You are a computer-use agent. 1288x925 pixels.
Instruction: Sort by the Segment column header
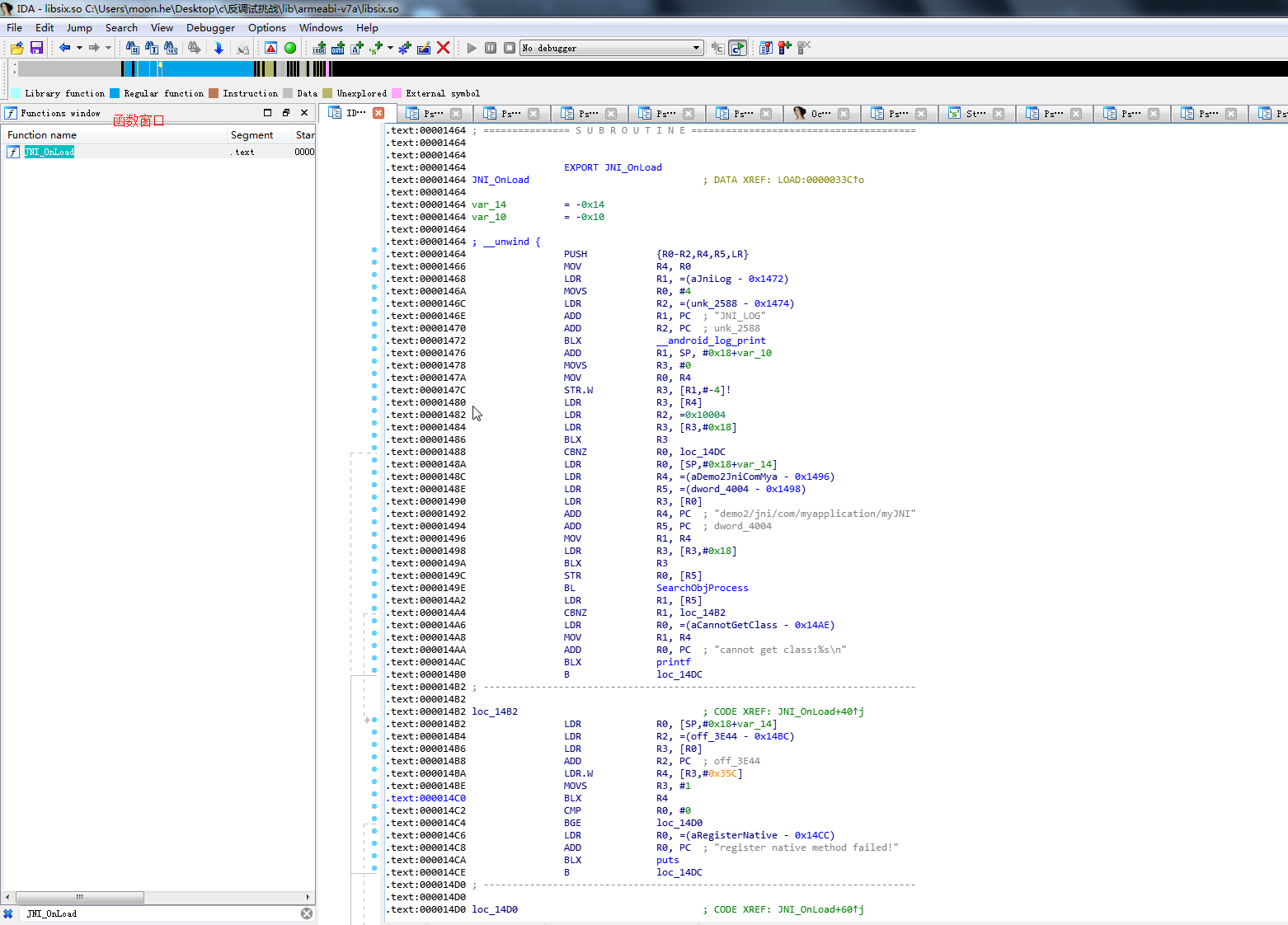[x=260, y=134]
